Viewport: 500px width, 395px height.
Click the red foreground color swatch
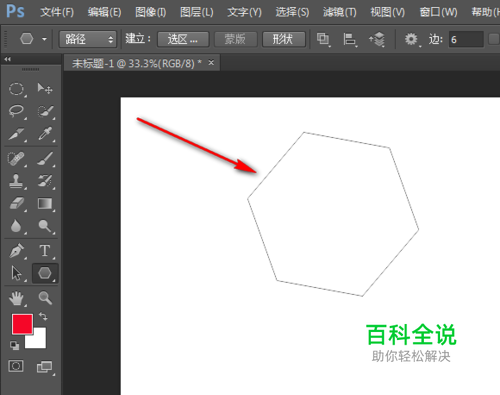coord(22,324)
